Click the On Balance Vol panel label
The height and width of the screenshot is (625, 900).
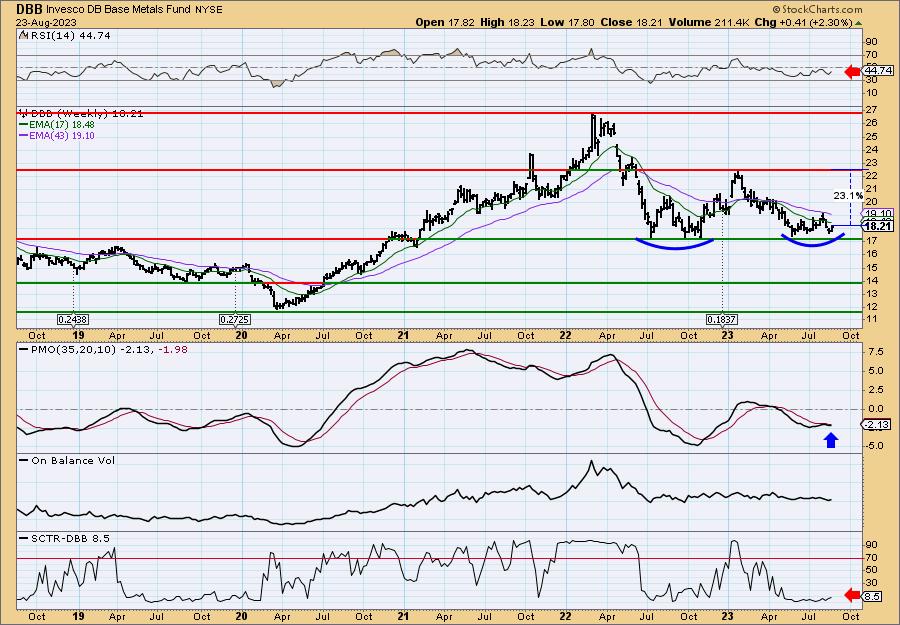[72, 460]
